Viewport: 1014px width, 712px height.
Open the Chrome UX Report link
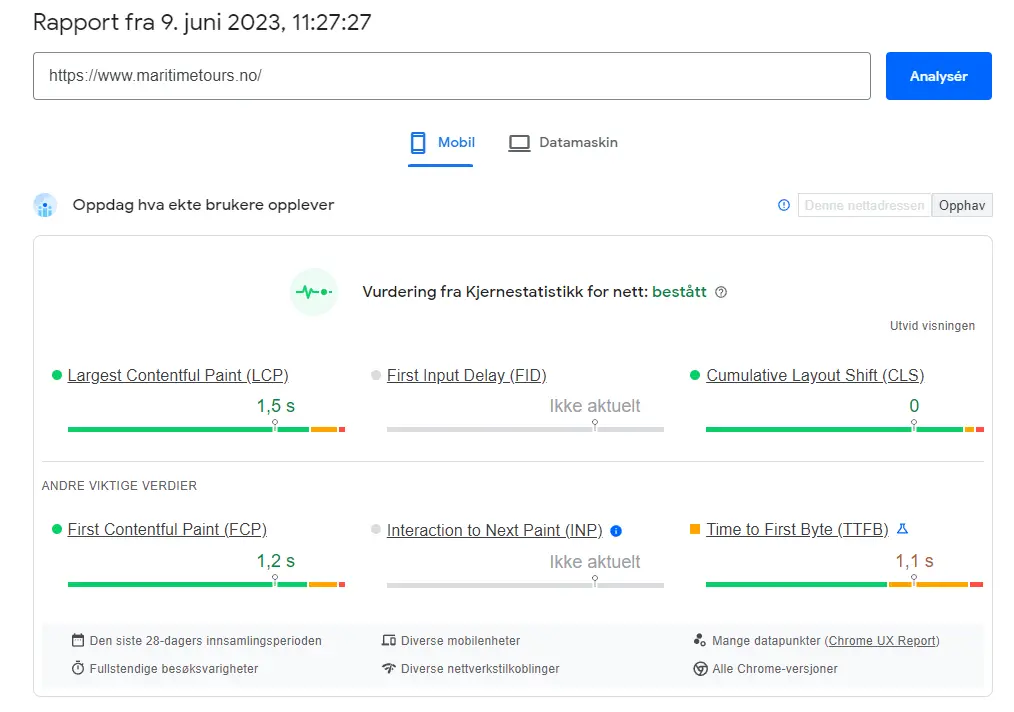click(x=883, y=641)
